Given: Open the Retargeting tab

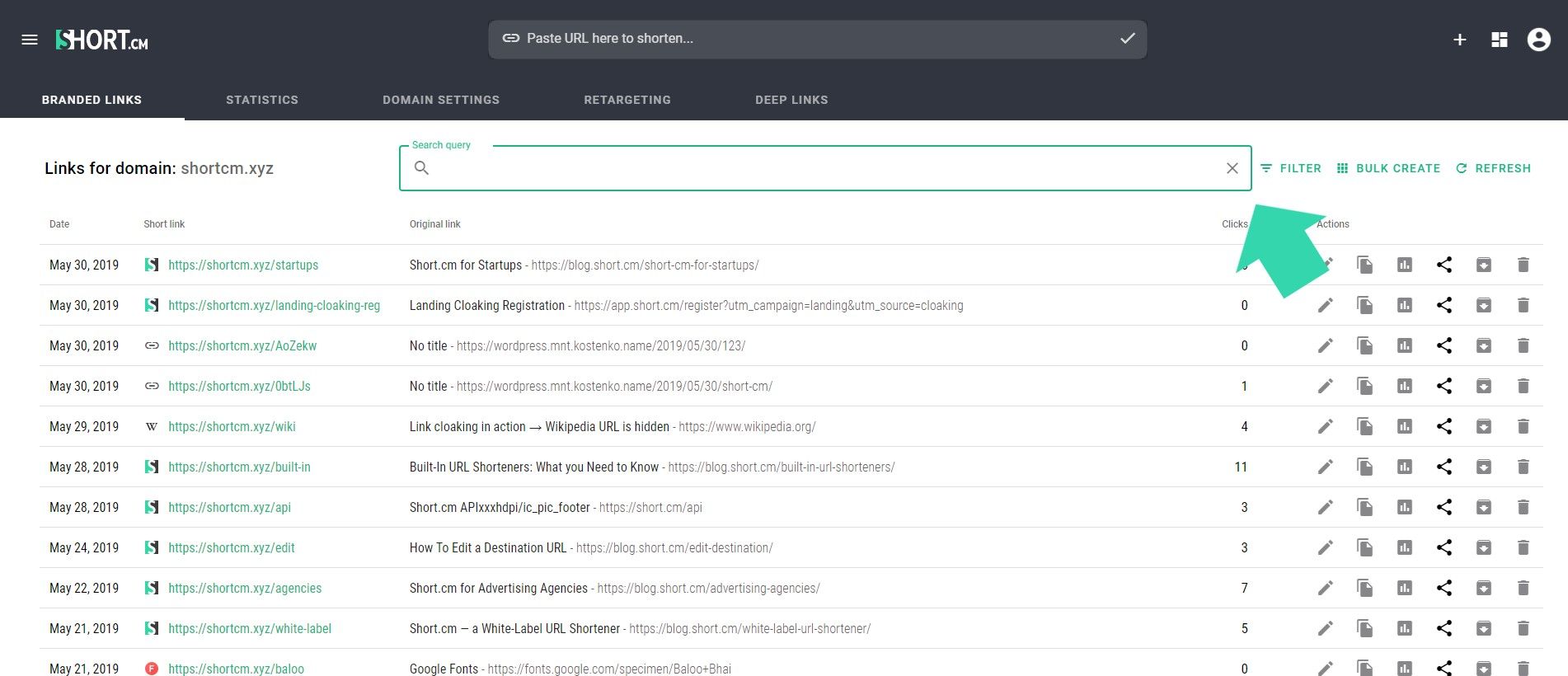Looking at the screenshot, I should point(627,100).
